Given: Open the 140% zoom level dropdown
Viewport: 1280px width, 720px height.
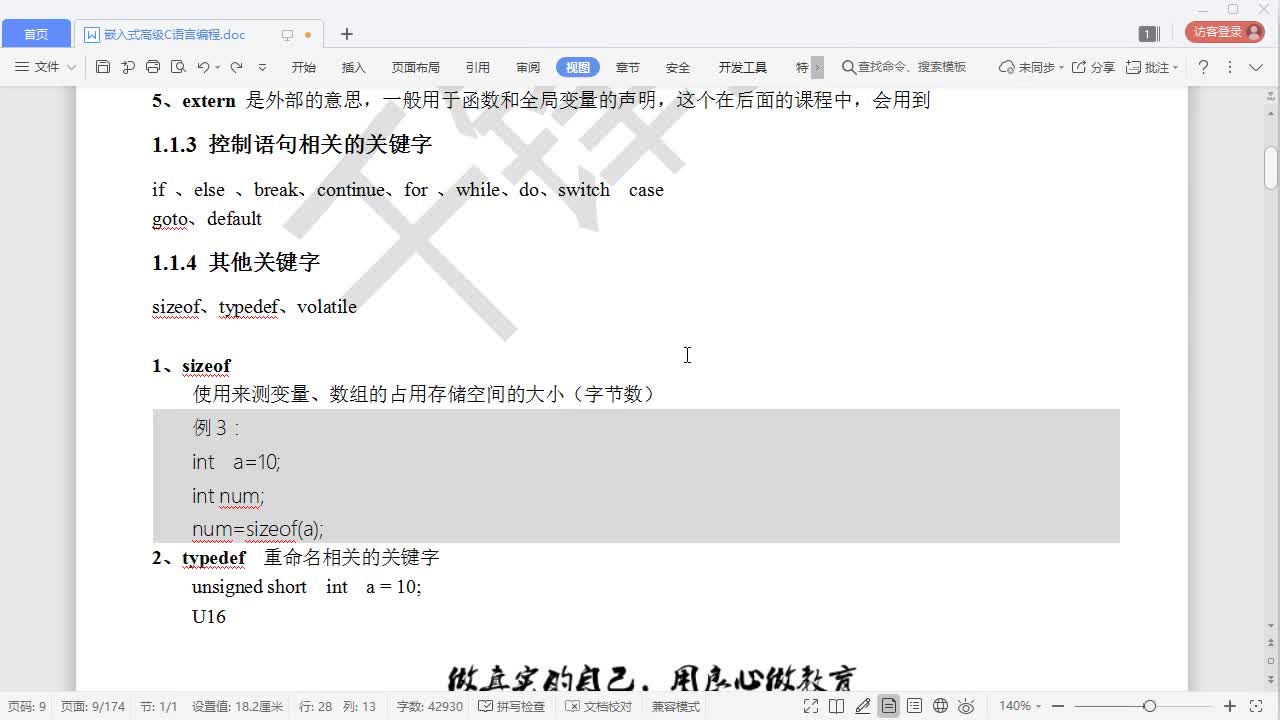Looking at the screenshot, I should pos(1020,706).
